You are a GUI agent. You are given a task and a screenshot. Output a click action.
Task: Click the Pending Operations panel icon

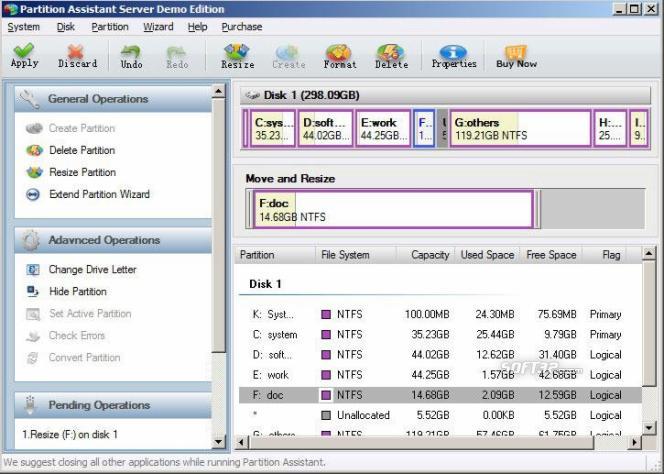pyautogui.click(x=30, y=405)
